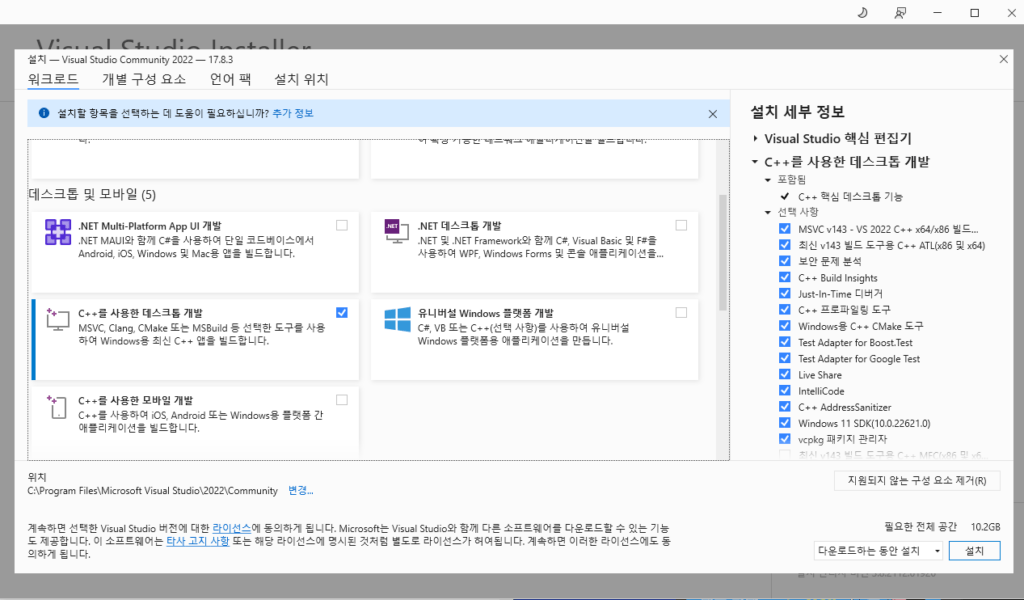The height and width of the screenshot is (600, 1024).
Task: Switch to the 워크로드 tab
Action: pyautogui.click(x=53, y=80)
